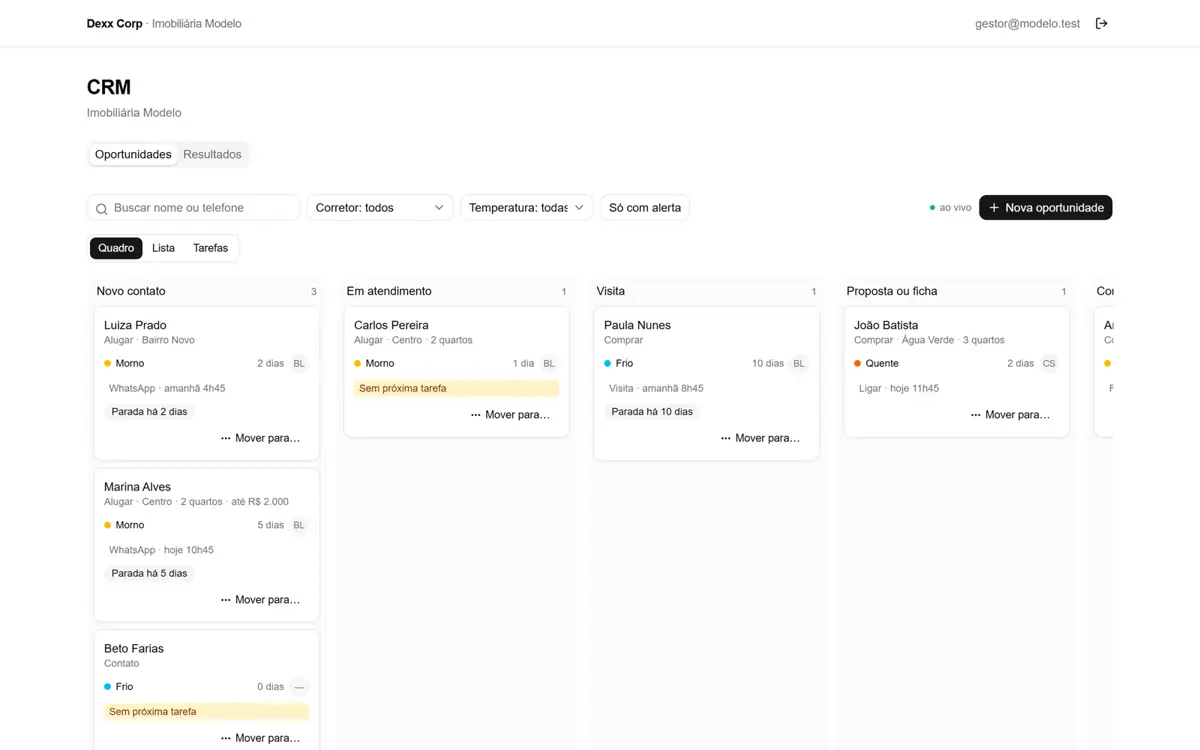Screen dimensions: 1200x750
Task: Click the blue Frio dot on Paula Nunes card
Action: pos(607,364)
